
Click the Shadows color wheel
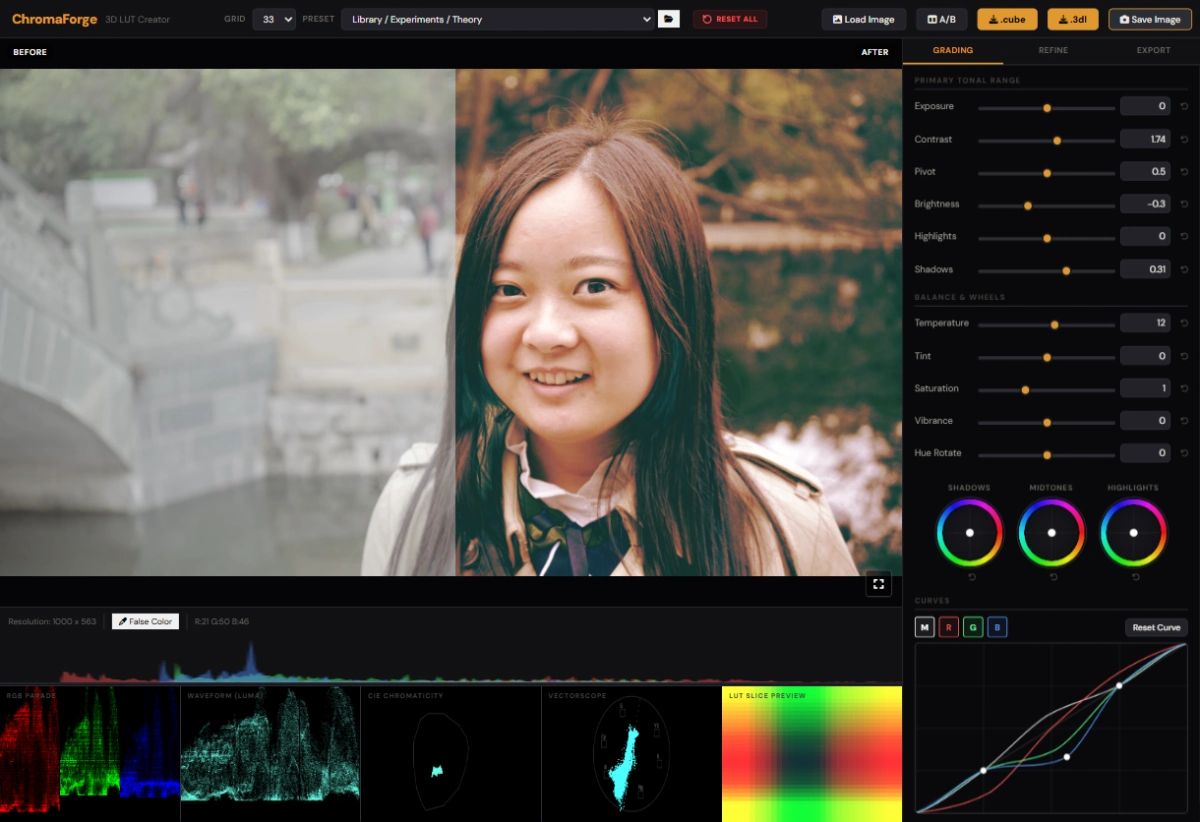coord(969,533)
